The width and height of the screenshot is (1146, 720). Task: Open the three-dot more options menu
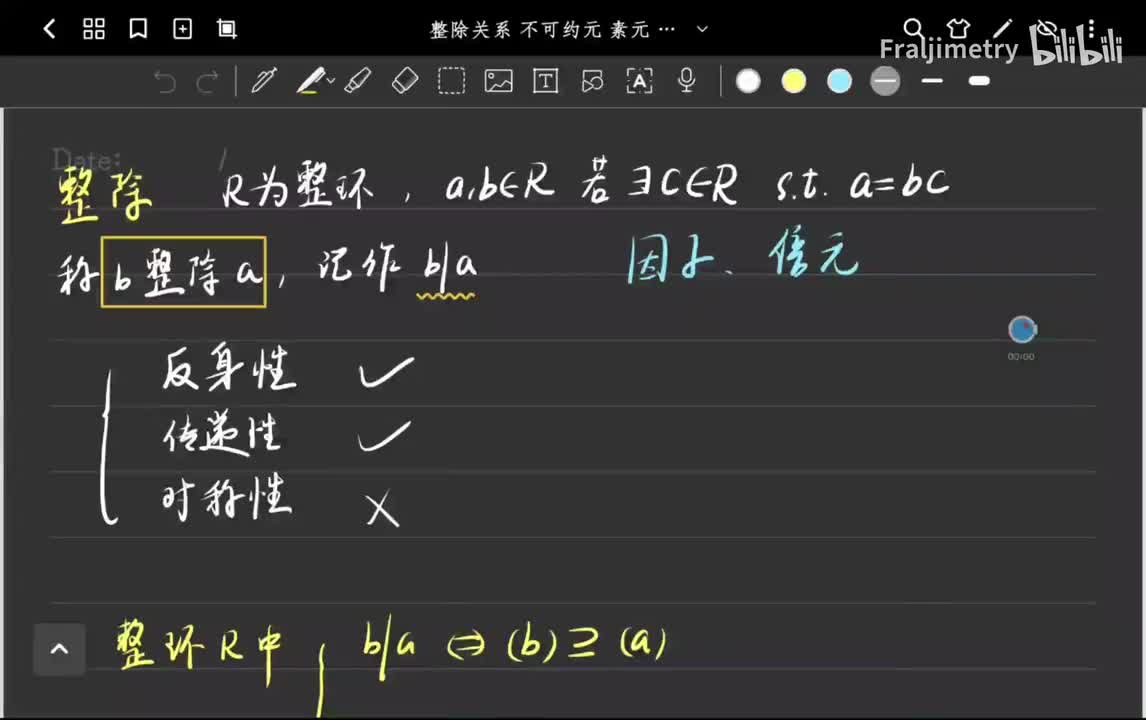tap(1091, 29)
